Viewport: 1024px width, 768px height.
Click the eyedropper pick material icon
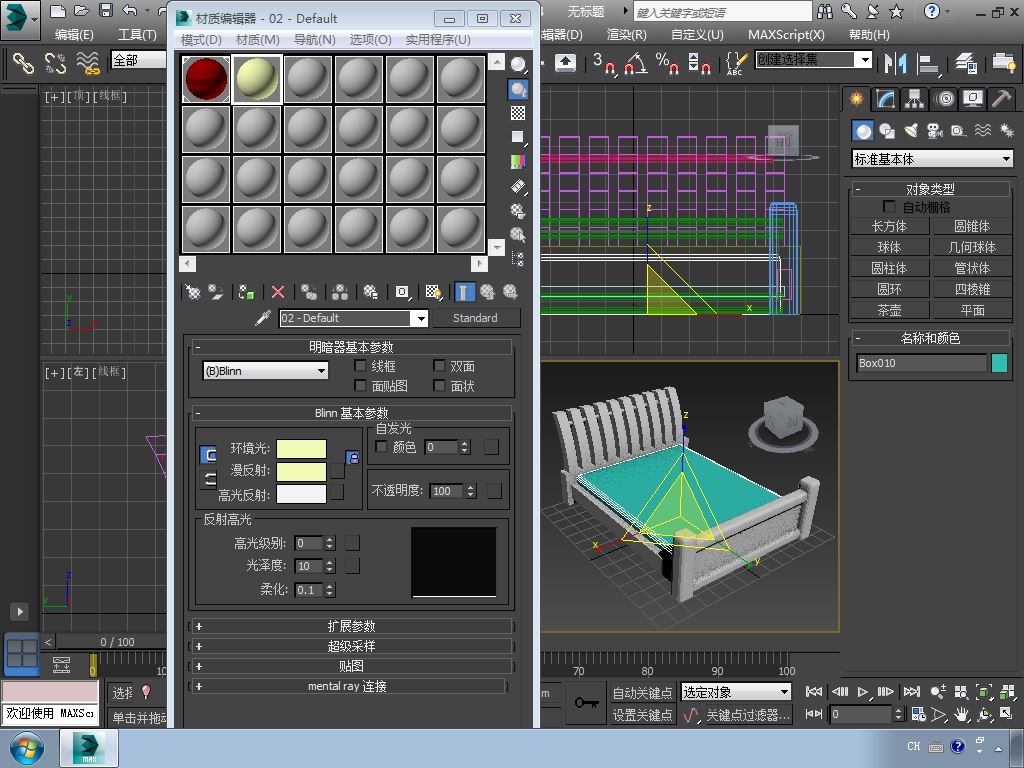[x=263, y=318]
